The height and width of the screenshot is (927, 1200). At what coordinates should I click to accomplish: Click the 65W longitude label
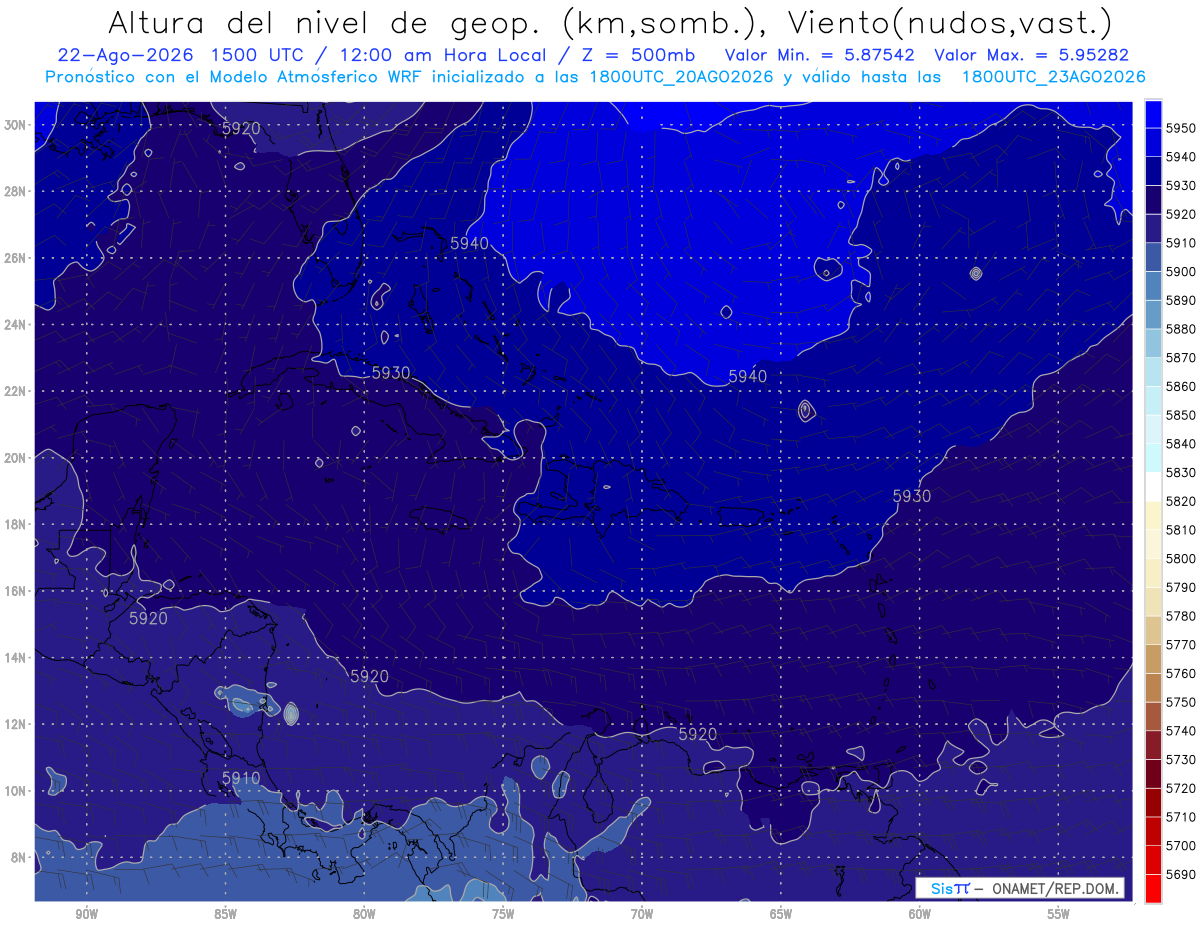(x=781, y=914)
